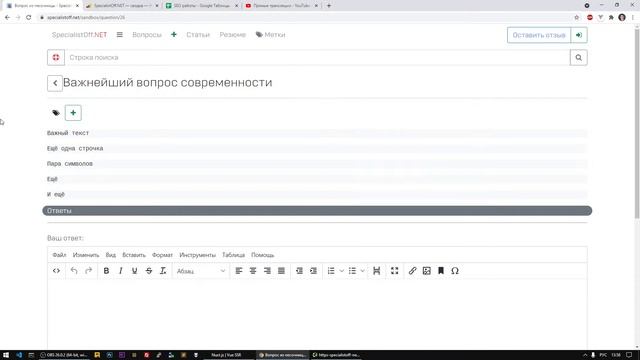Open the Абзац paragraph style dropdown

(x=201, y=271)
